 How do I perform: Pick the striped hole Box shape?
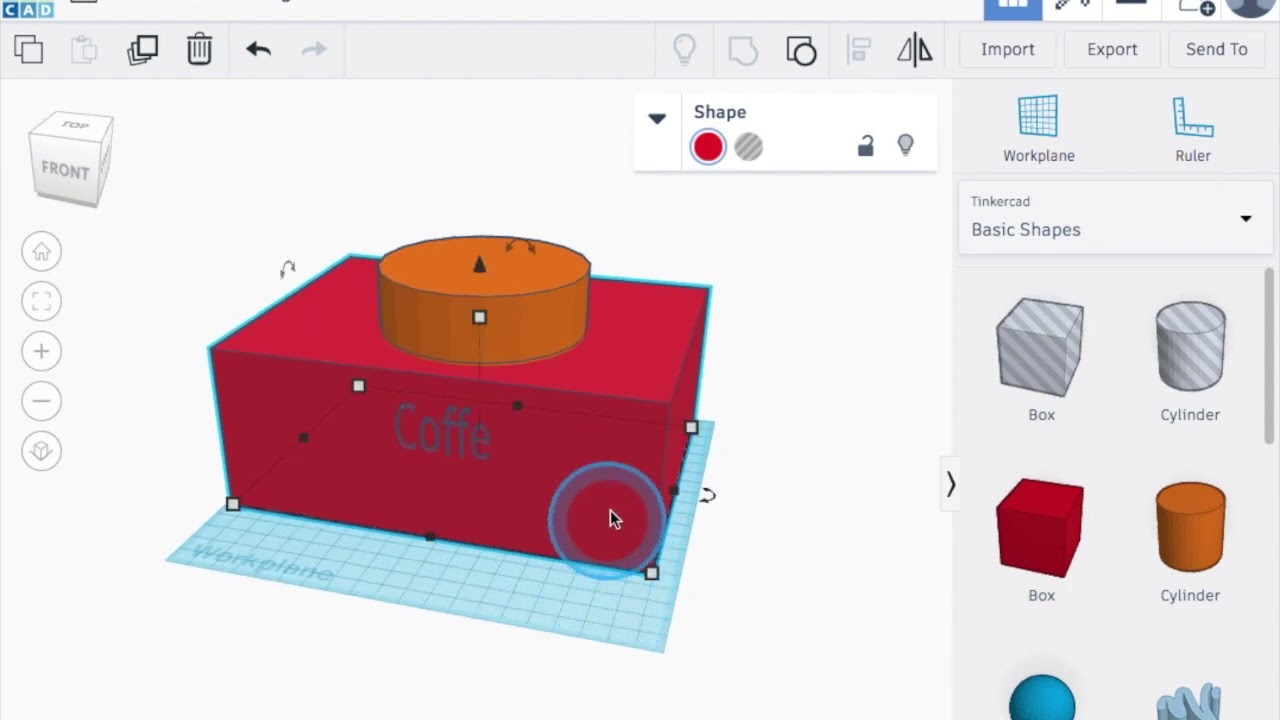pos(1040,348)
